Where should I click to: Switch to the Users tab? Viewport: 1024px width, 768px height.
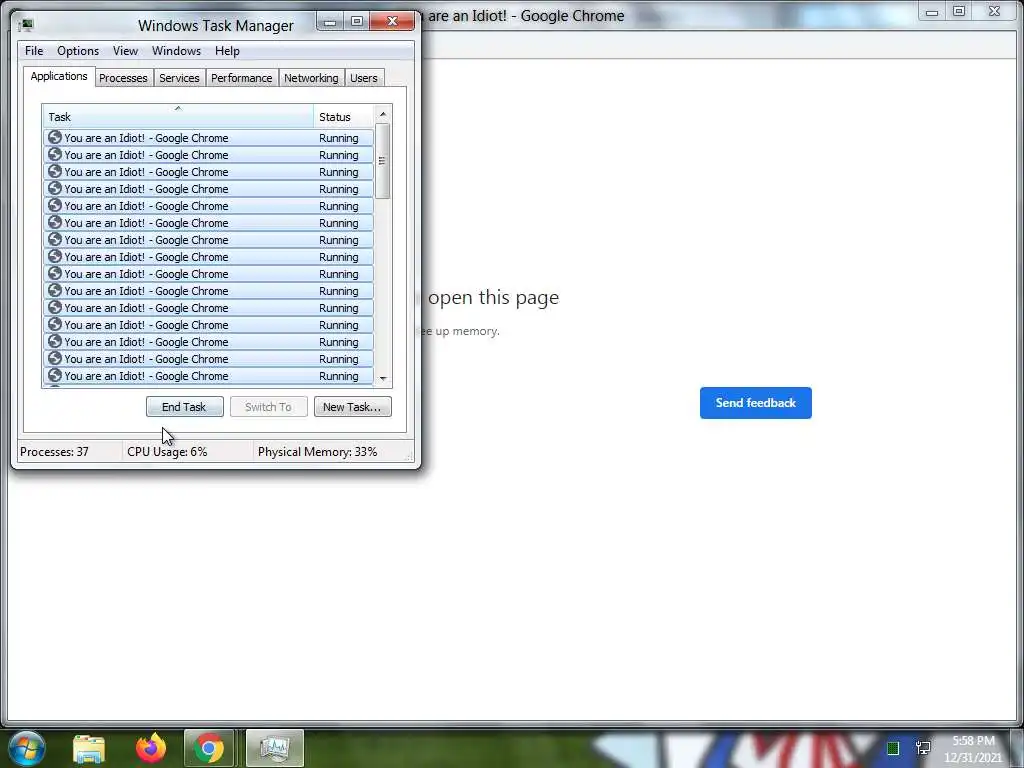point(364,78)
